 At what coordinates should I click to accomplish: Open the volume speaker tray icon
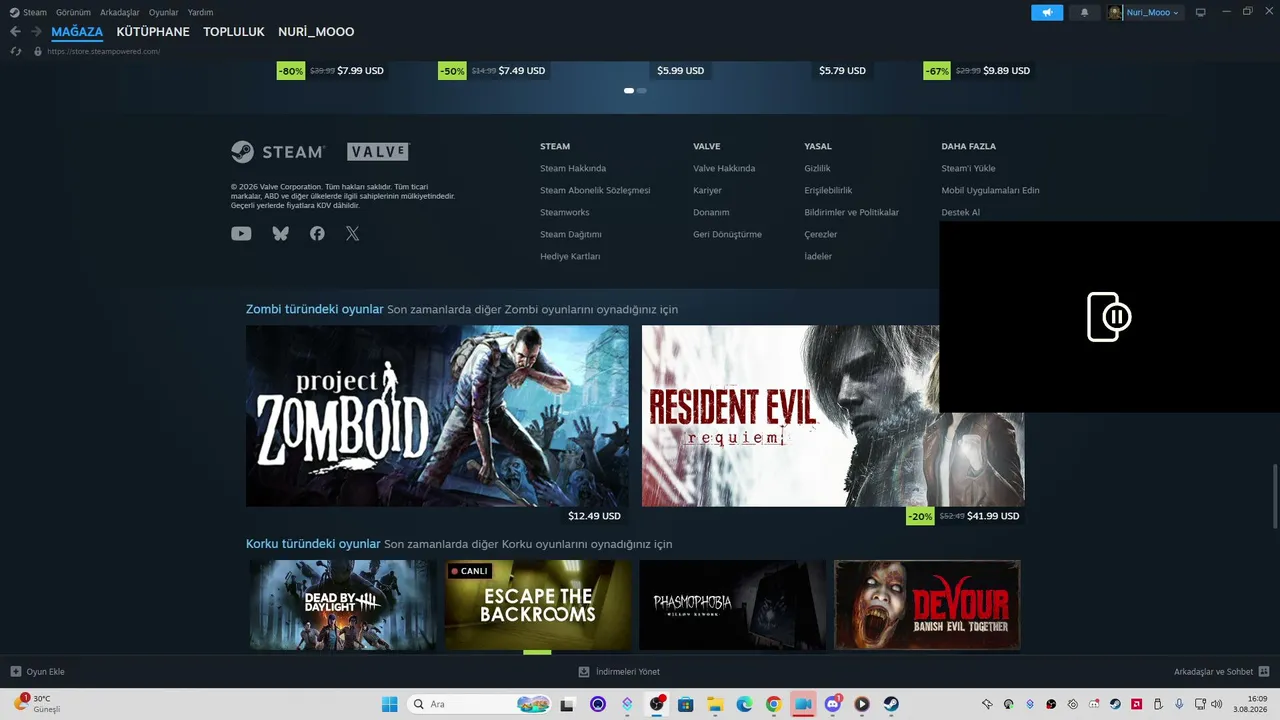coord(1217,704)
